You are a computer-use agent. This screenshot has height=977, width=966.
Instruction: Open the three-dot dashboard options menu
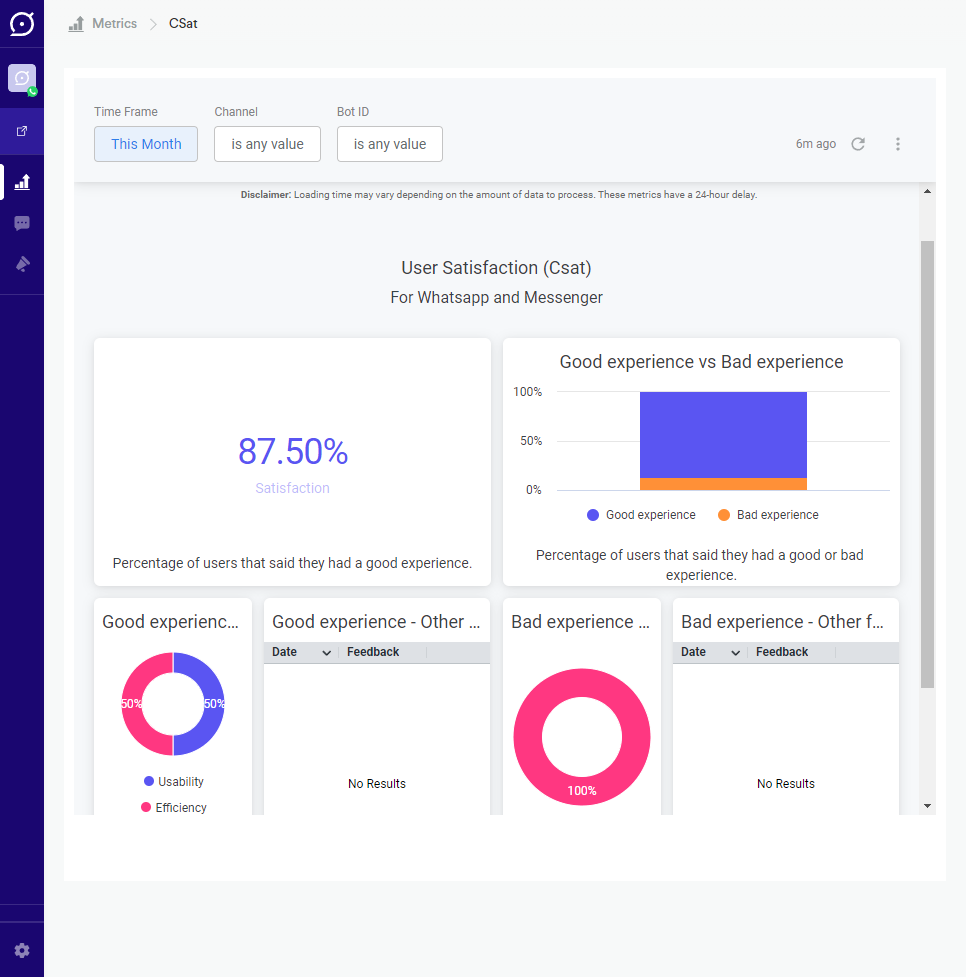[x=897, y=144]
